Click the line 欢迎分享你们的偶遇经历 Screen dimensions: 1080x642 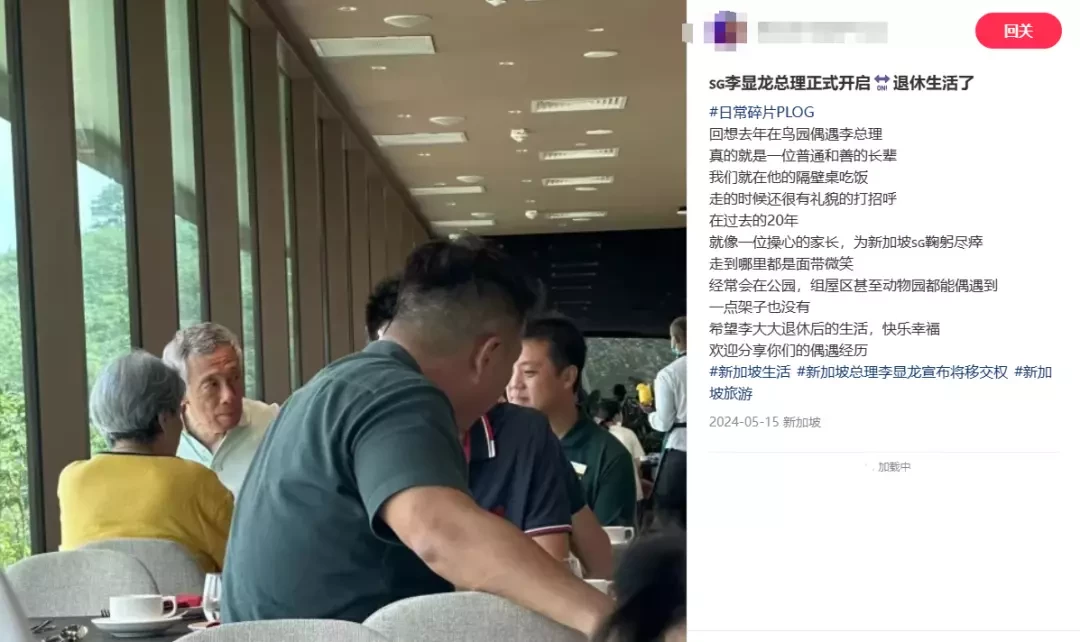[788, 350]
